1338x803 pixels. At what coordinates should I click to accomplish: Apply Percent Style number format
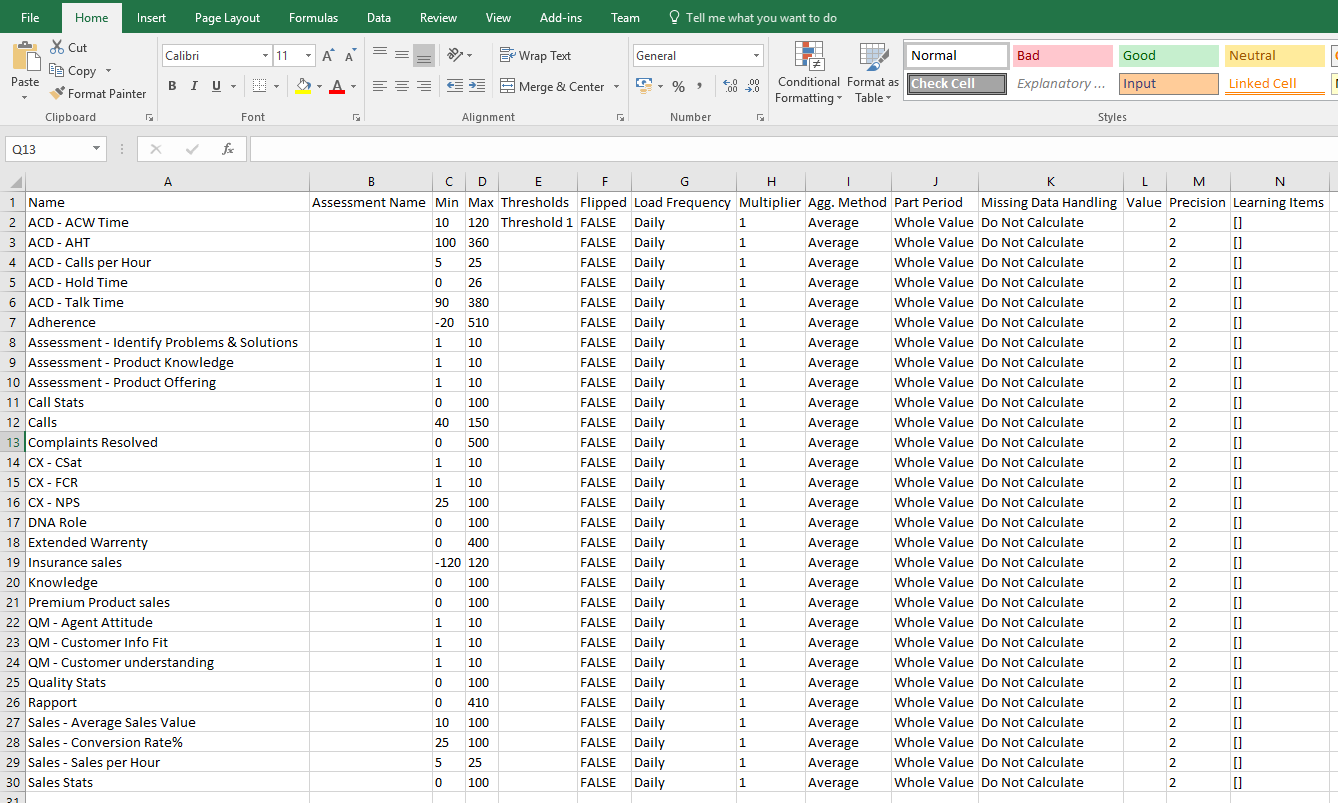[678, 87]
